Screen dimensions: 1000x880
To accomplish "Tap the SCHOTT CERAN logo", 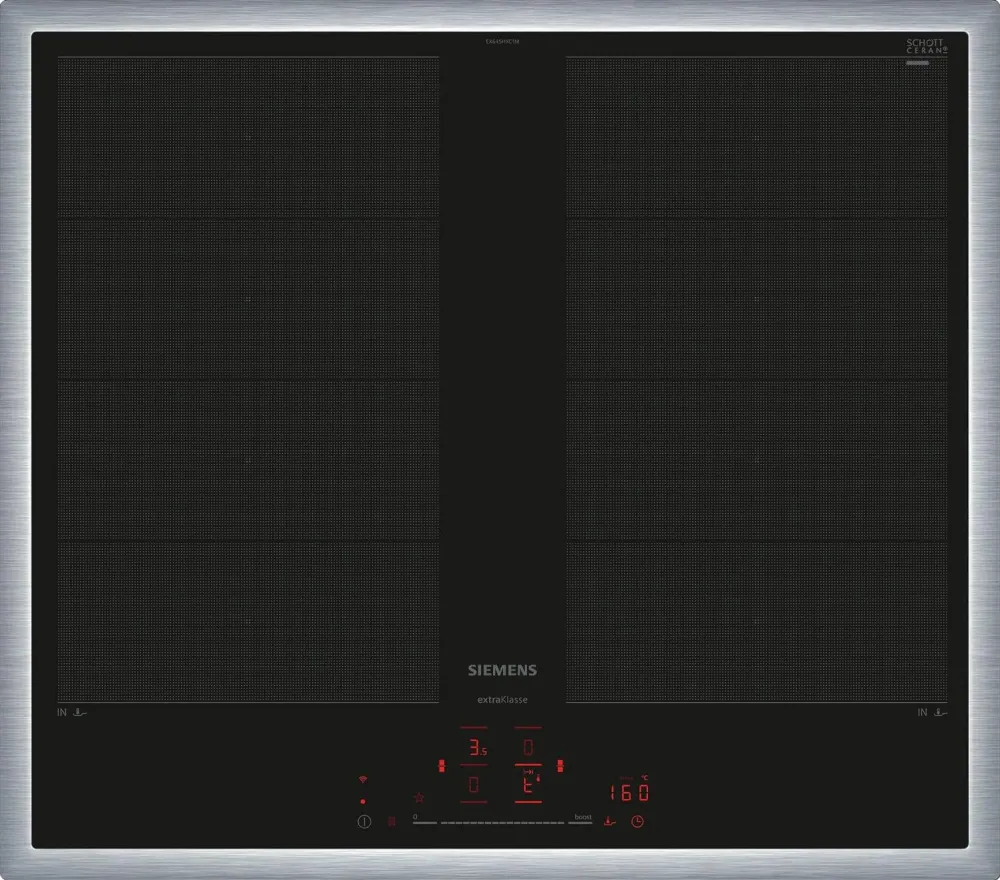I will click(x=927, y=46).
